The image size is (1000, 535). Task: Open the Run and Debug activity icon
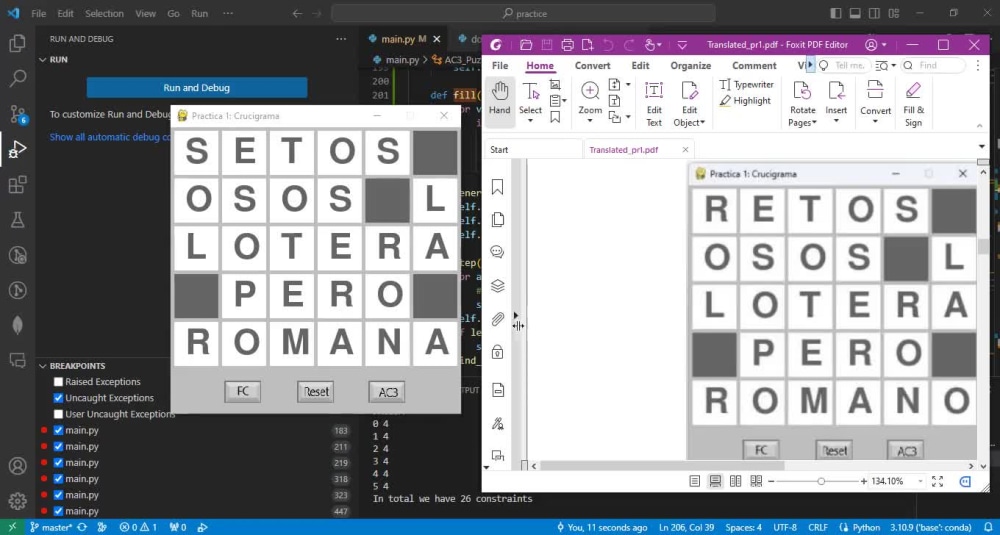[x=17, y=149]
